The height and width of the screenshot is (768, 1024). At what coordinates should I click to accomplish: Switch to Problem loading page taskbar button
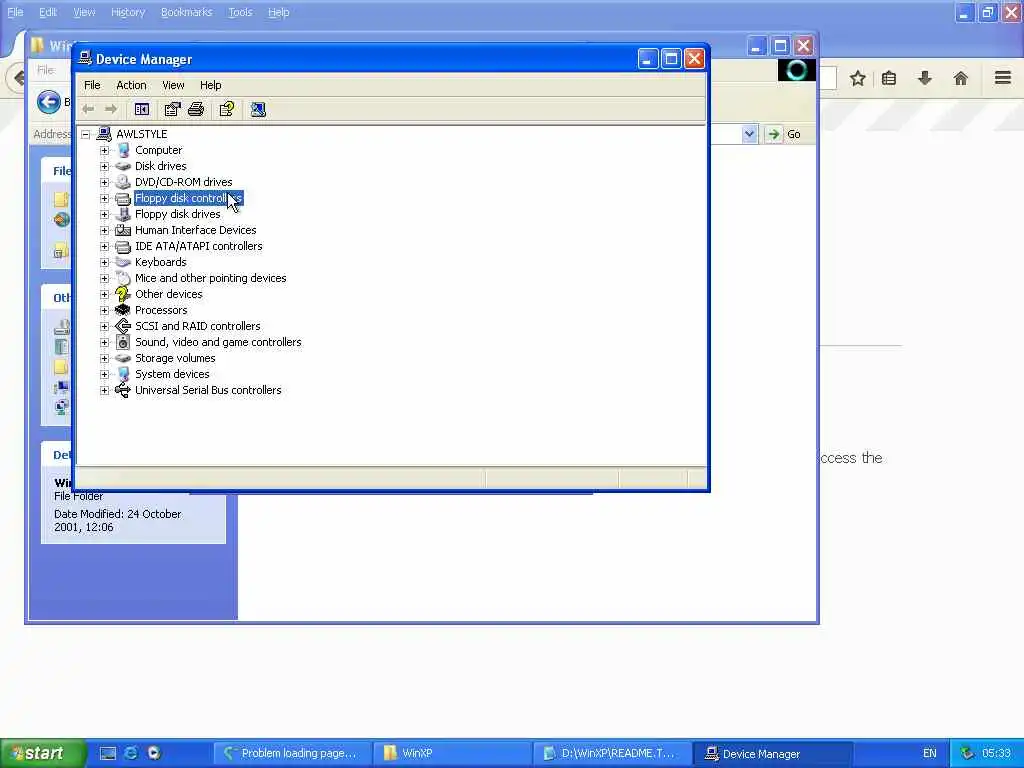point(293,753)
